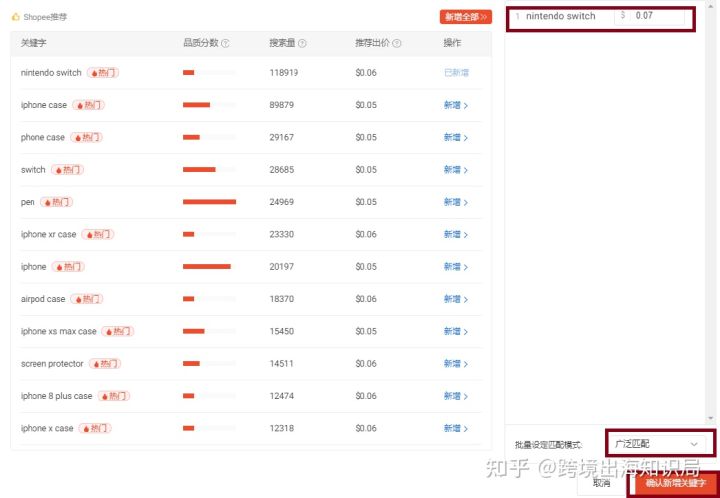Add the iphone xs max case keyword

[x=456, y=331]
